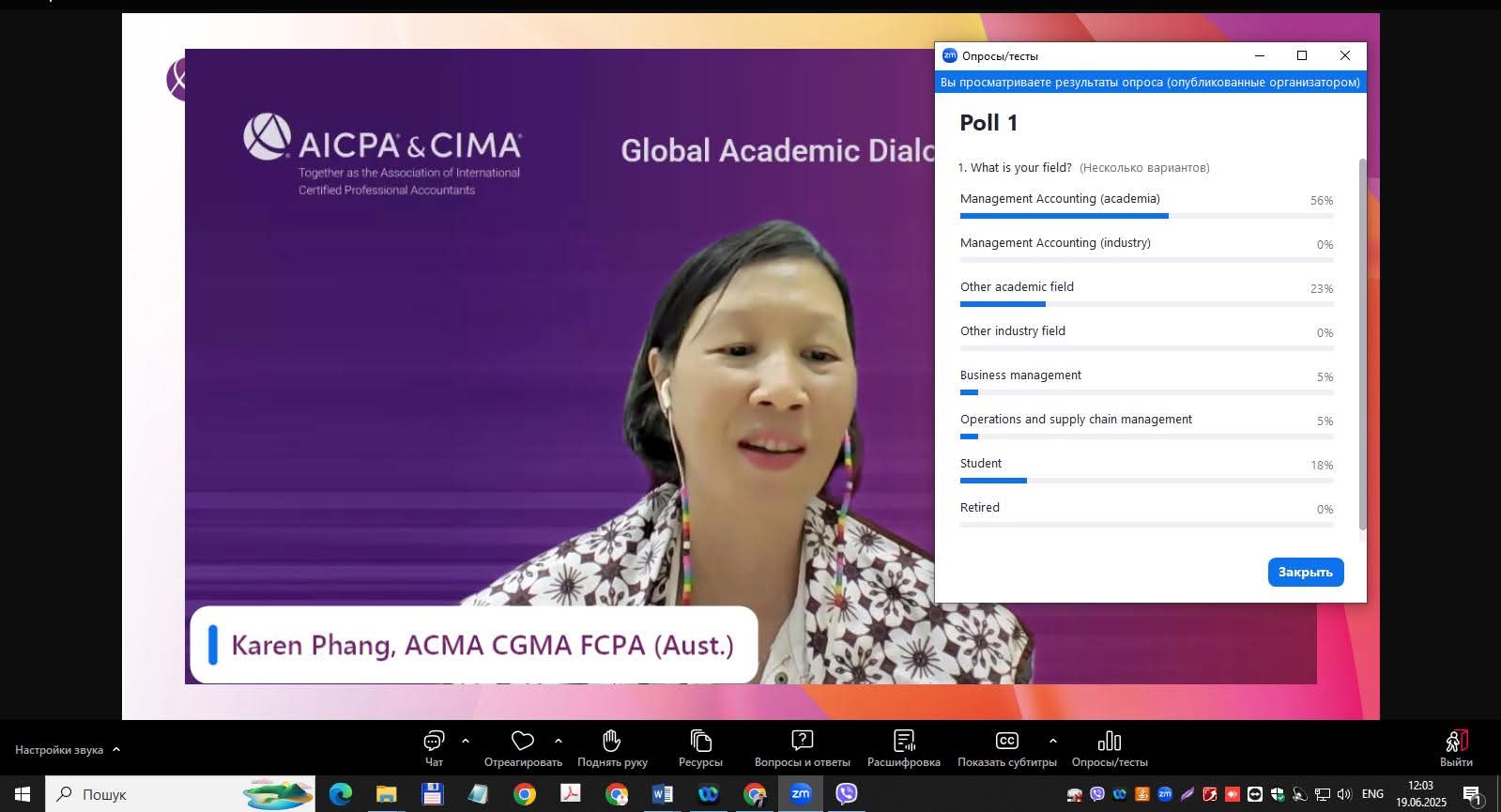Screen dimensions: 1501x812
Task: Switch to Word in the taskbar
Action: point(662,794)
